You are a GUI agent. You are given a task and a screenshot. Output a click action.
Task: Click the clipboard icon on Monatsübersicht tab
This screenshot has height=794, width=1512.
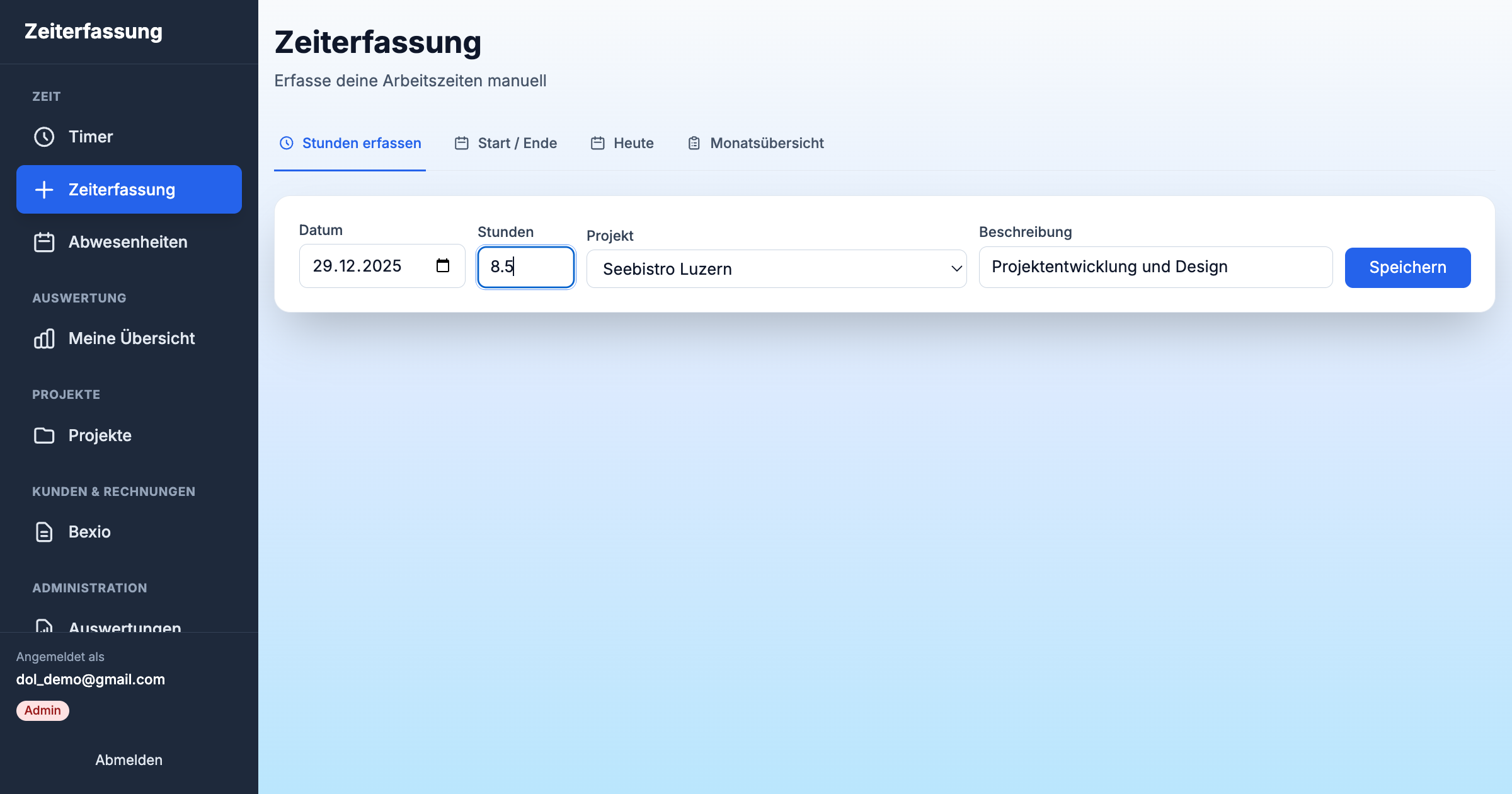point(694,143)
